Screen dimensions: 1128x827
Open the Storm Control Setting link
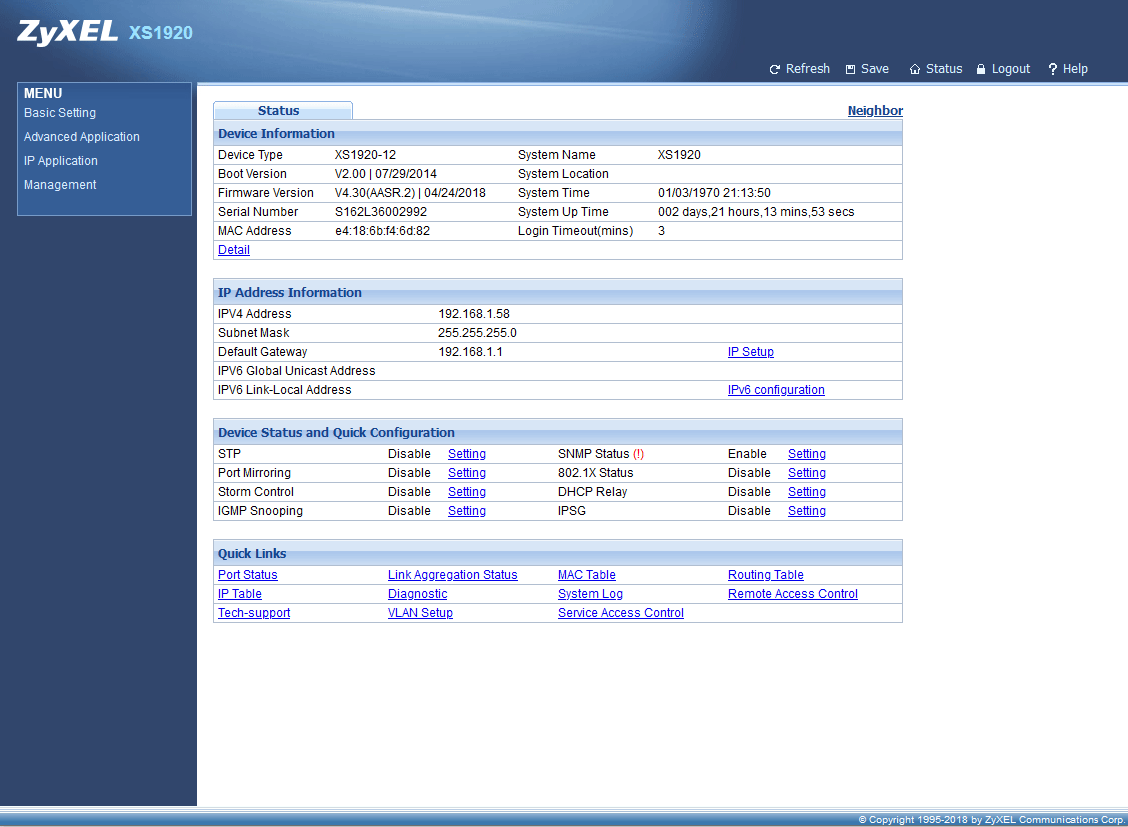pyautogui.click(x=466, y=492)
